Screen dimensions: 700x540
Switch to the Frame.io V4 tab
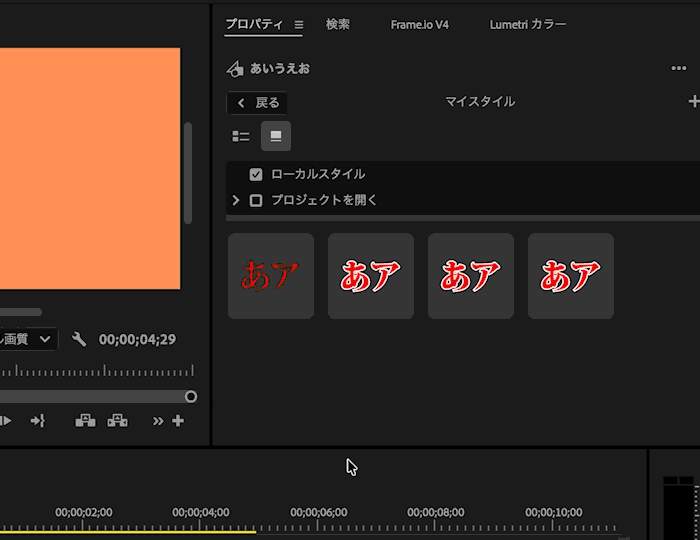(419, 25)
